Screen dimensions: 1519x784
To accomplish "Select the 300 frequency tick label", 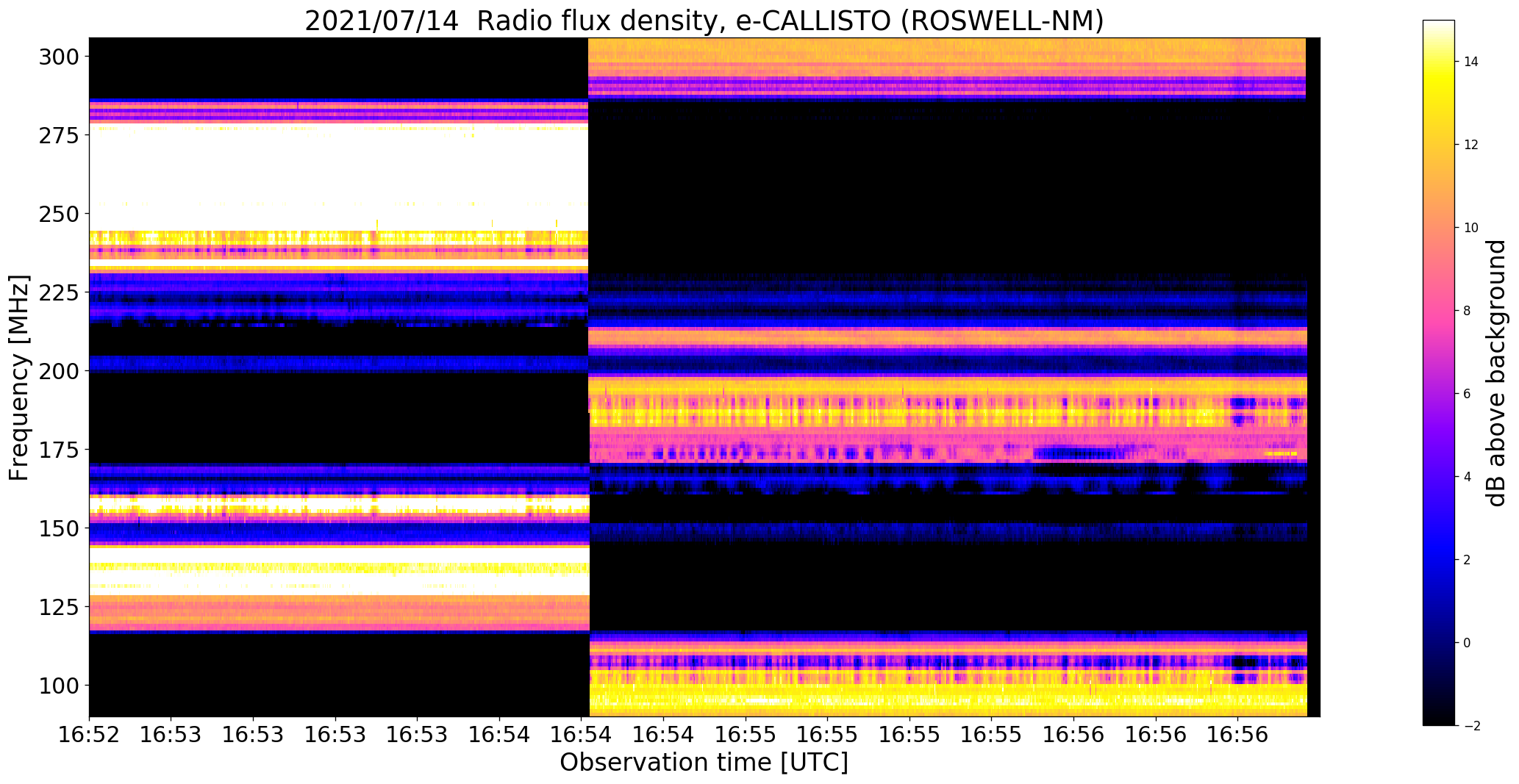I will (x=58, y=57).
